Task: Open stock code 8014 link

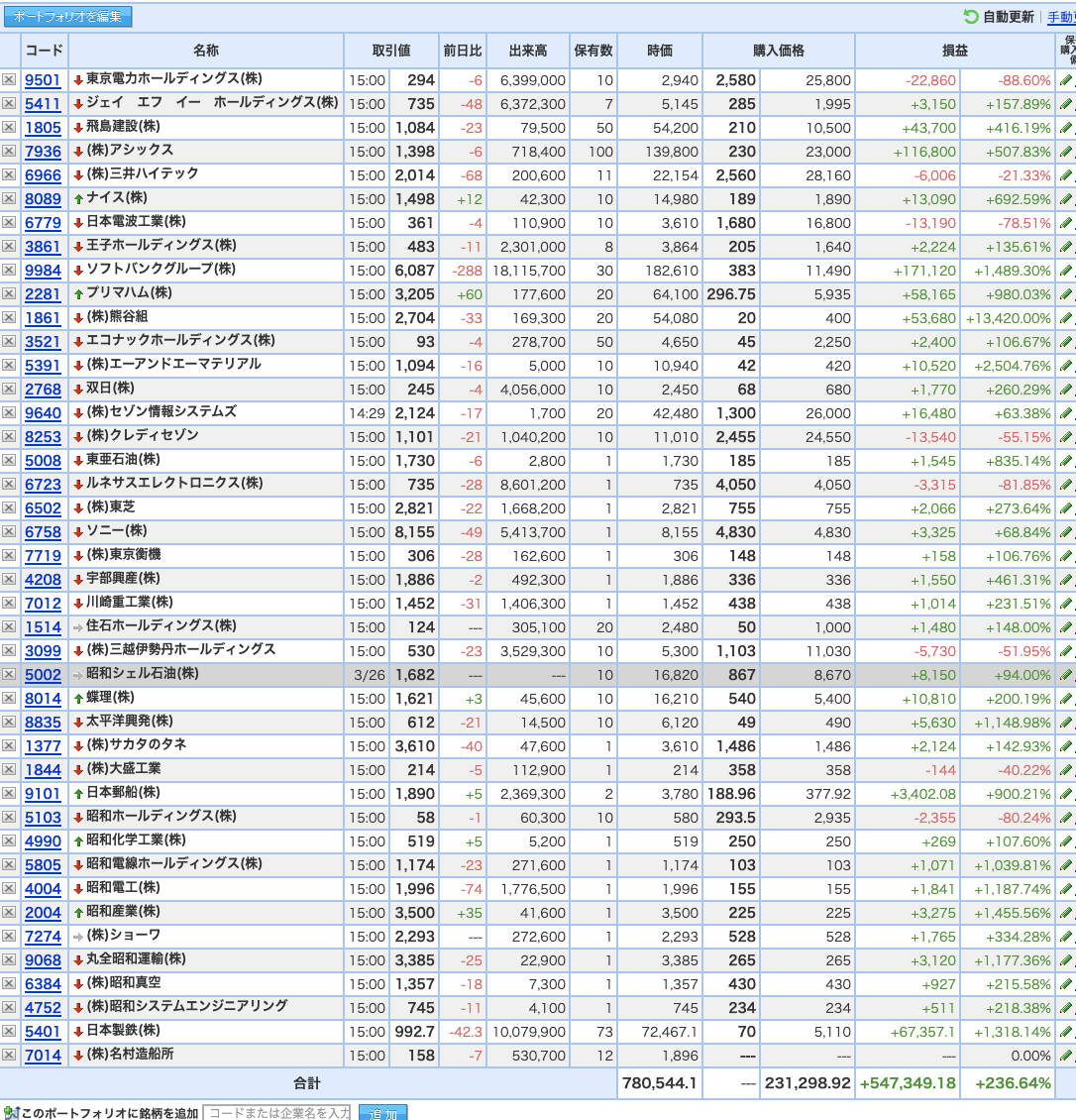Action: click(x=43, y=699)
